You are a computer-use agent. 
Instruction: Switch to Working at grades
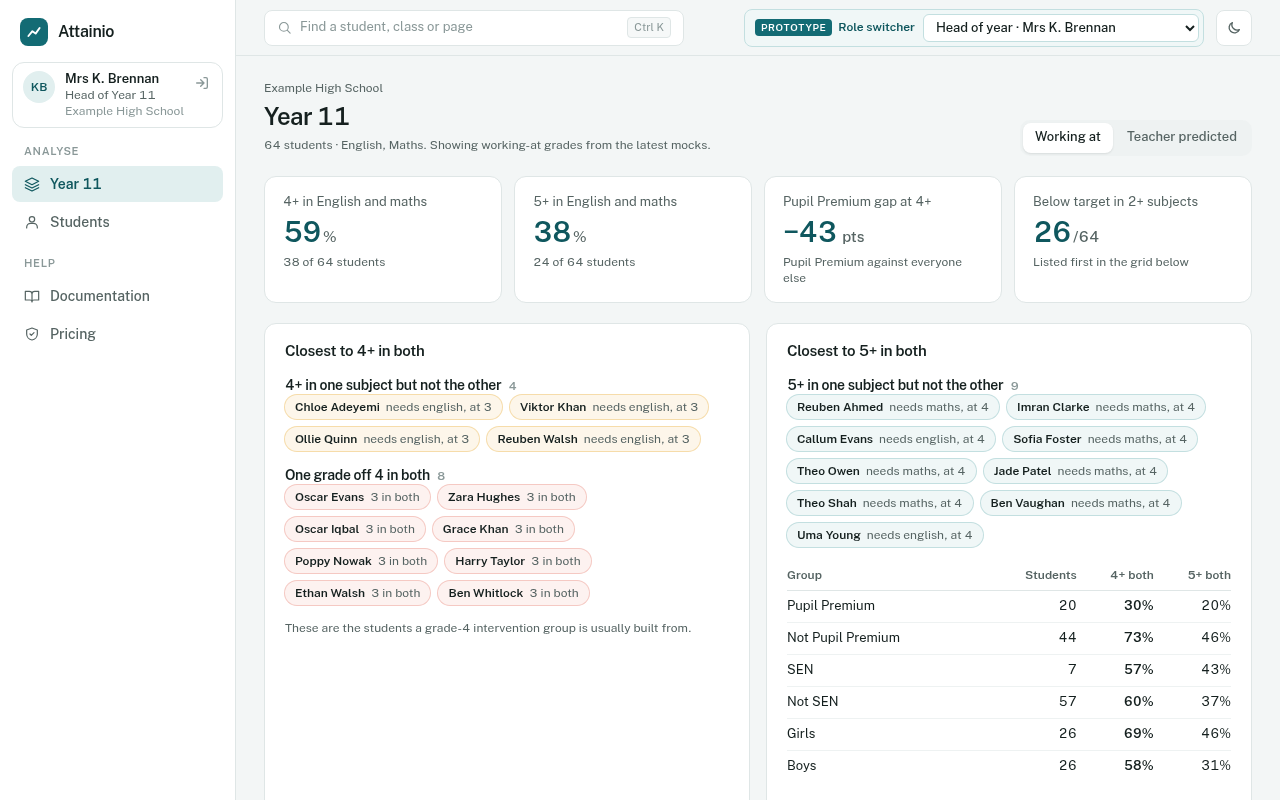point(1068,137)
